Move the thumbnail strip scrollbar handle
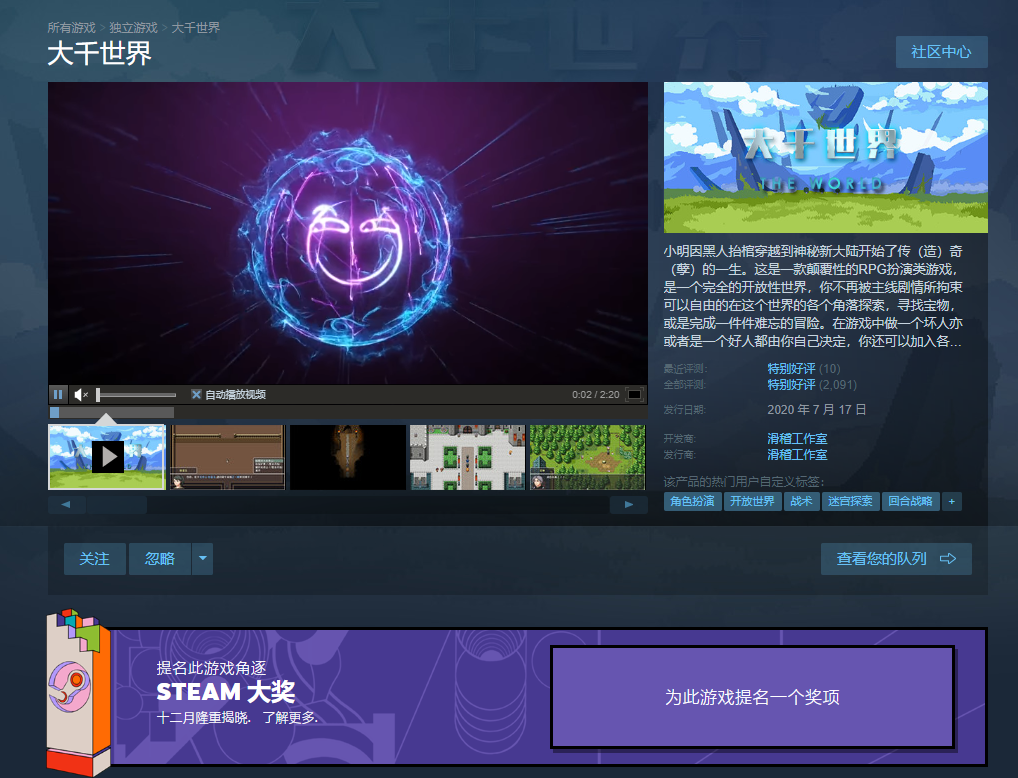This screenshot has height=778, width=1018. pos(117,505)
